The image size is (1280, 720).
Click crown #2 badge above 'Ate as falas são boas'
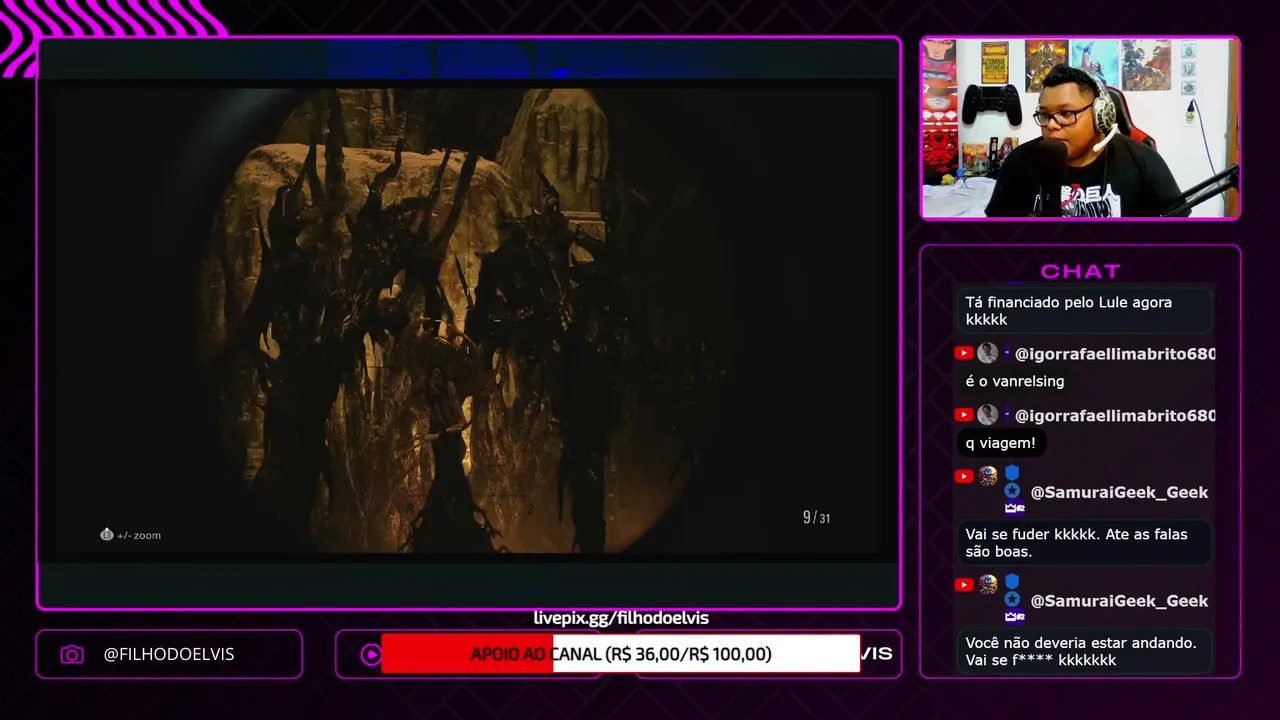(x=1014, y=508)
